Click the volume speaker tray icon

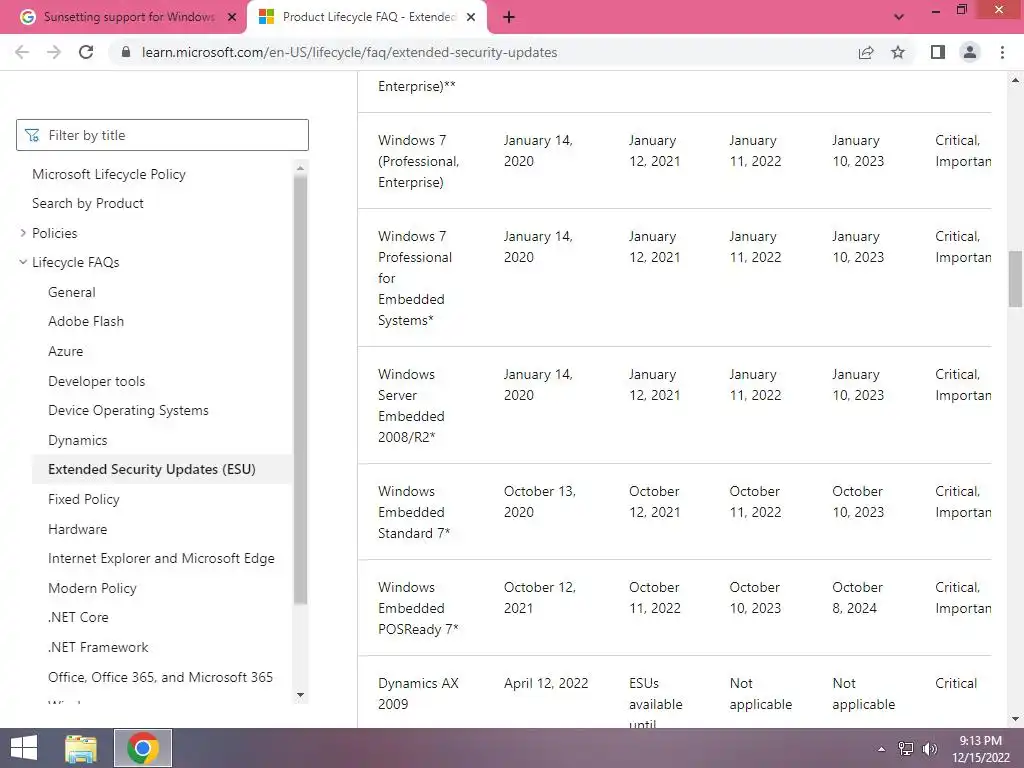930,749
